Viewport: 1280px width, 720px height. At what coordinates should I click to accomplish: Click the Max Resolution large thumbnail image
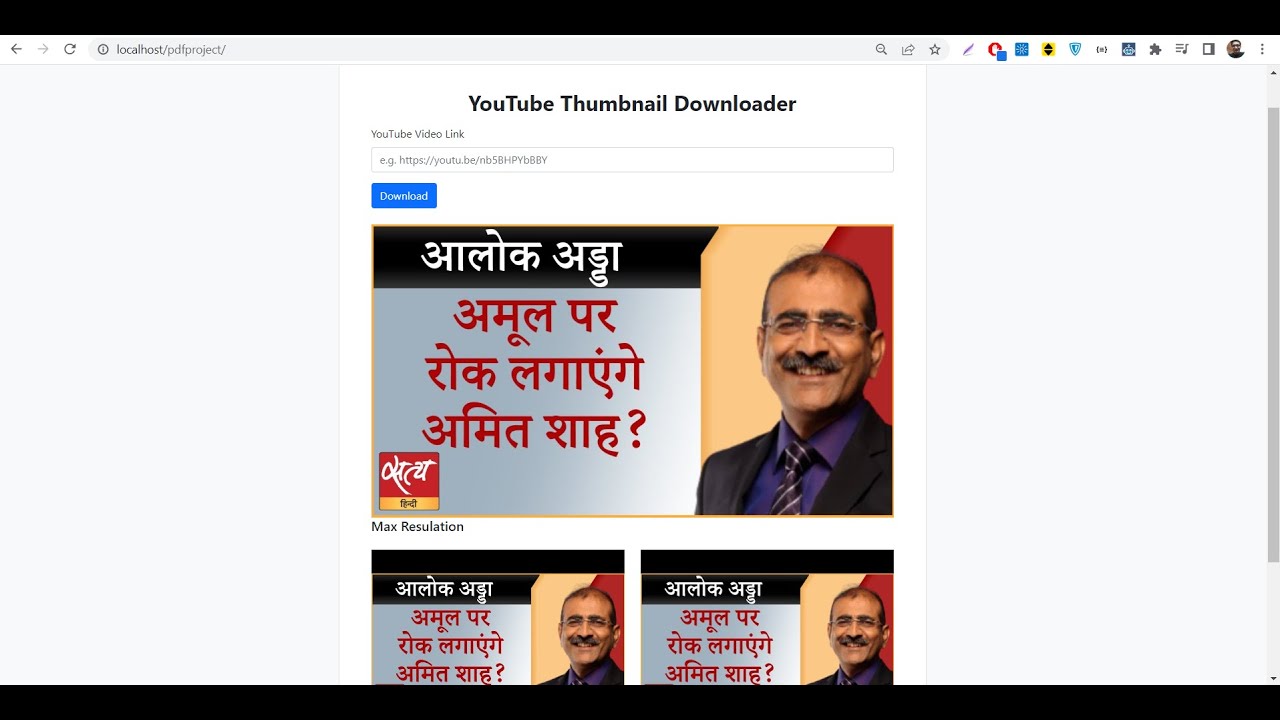pyautogui.click(x=632, y=371)
